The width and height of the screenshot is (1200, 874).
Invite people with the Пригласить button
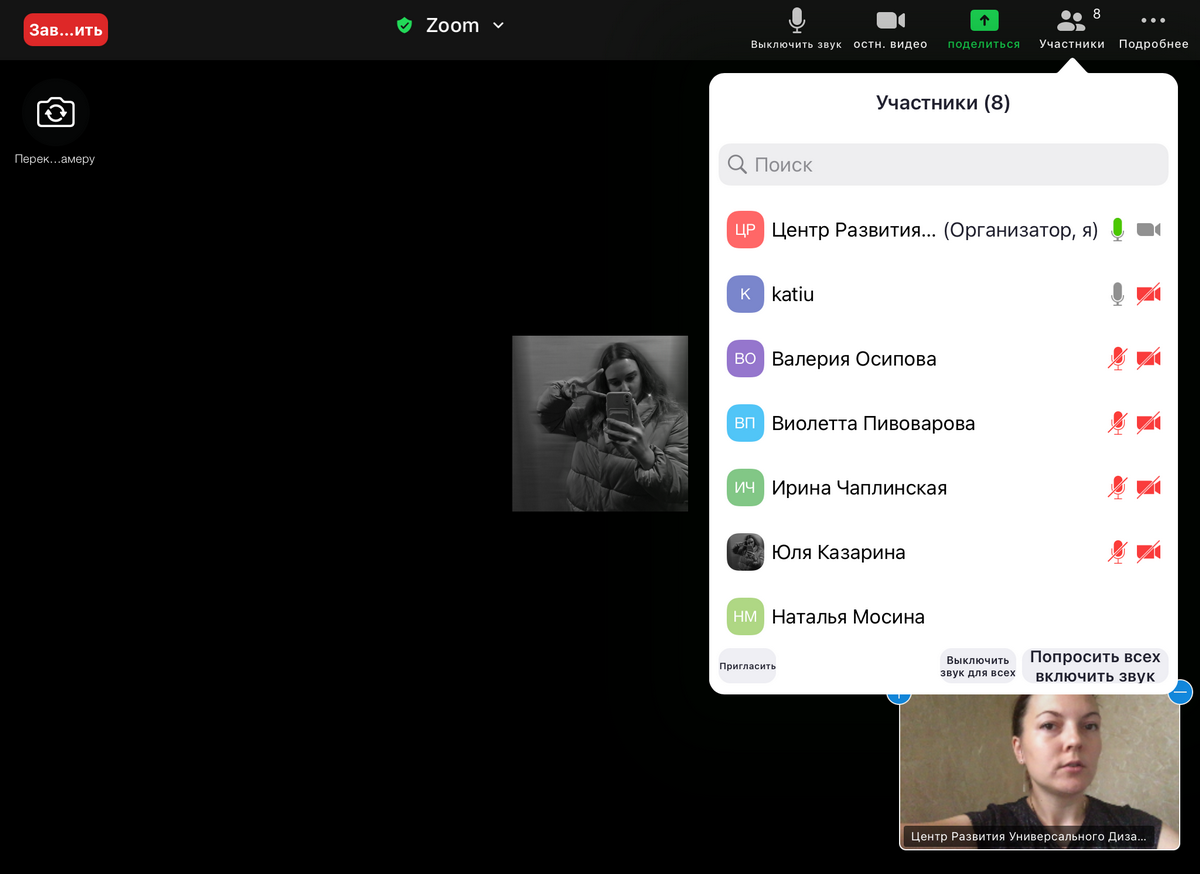(x=747, y=666)
